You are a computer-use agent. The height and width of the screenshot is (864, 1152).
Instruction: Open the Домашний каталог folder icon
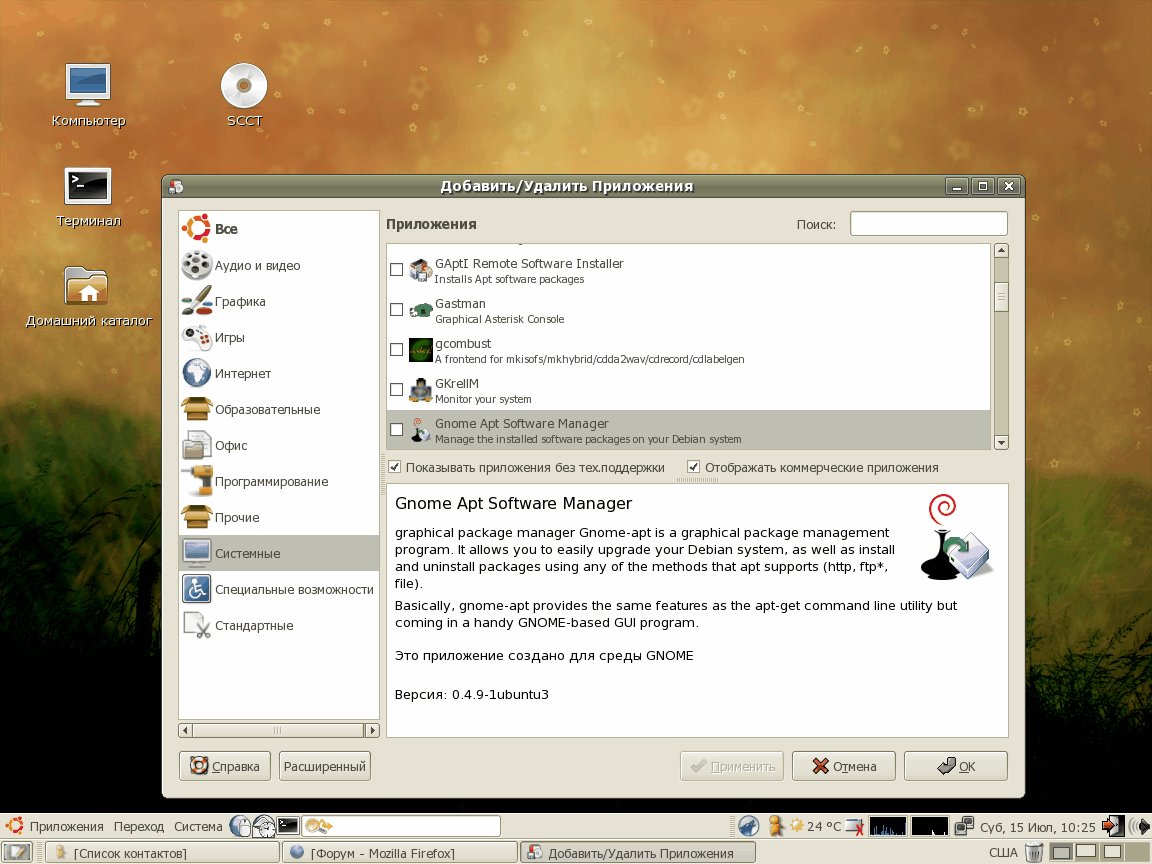tap(88, 297)
